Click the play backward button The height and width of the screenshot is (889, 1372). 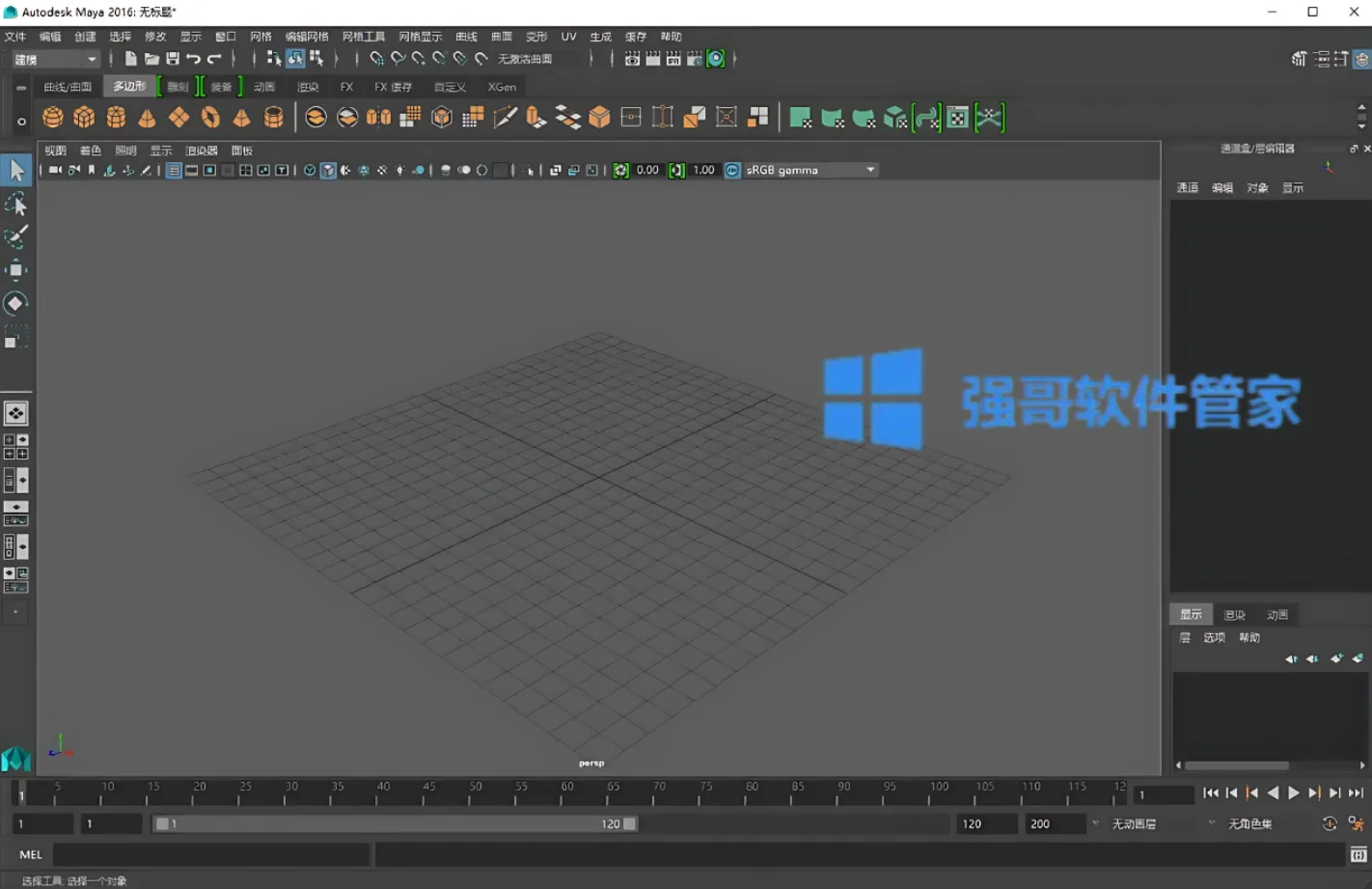[1273, 793]
